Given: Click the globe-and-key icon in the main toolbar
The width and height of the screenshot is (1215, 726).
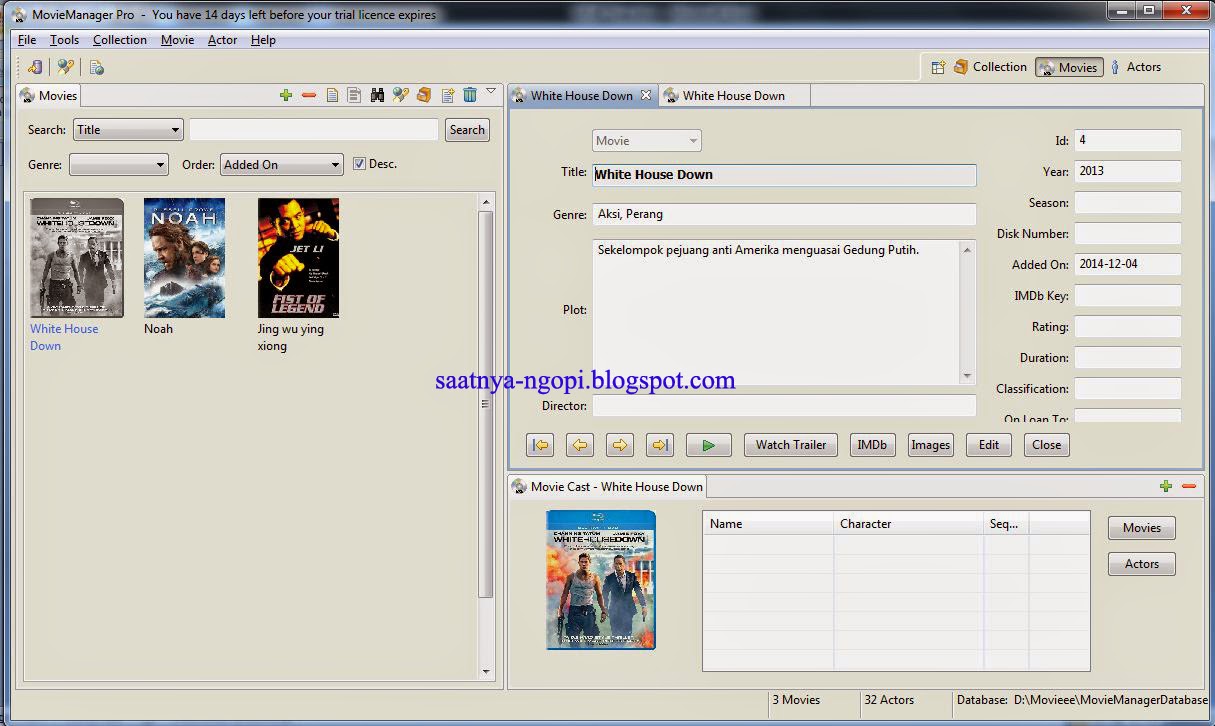Looking at the screenshot, I should tap(65, 67).
